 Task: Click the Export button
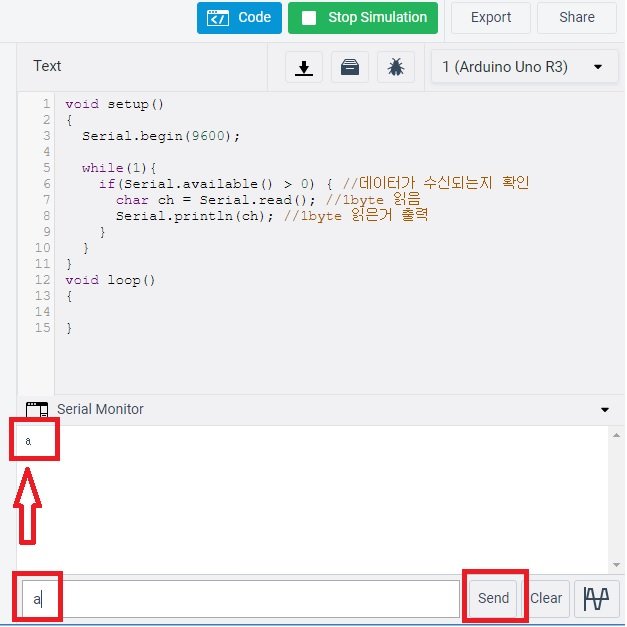(x=491, y=18)
